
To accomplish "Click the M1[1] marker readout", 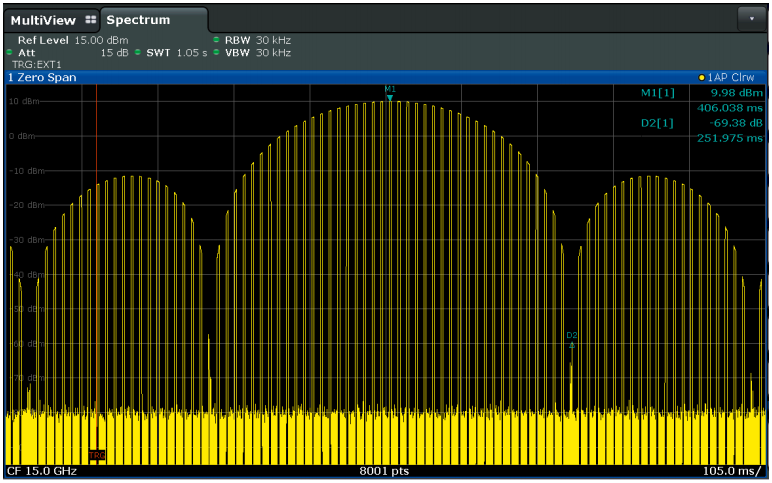I will pyautogui.click(x=657, y=93).
